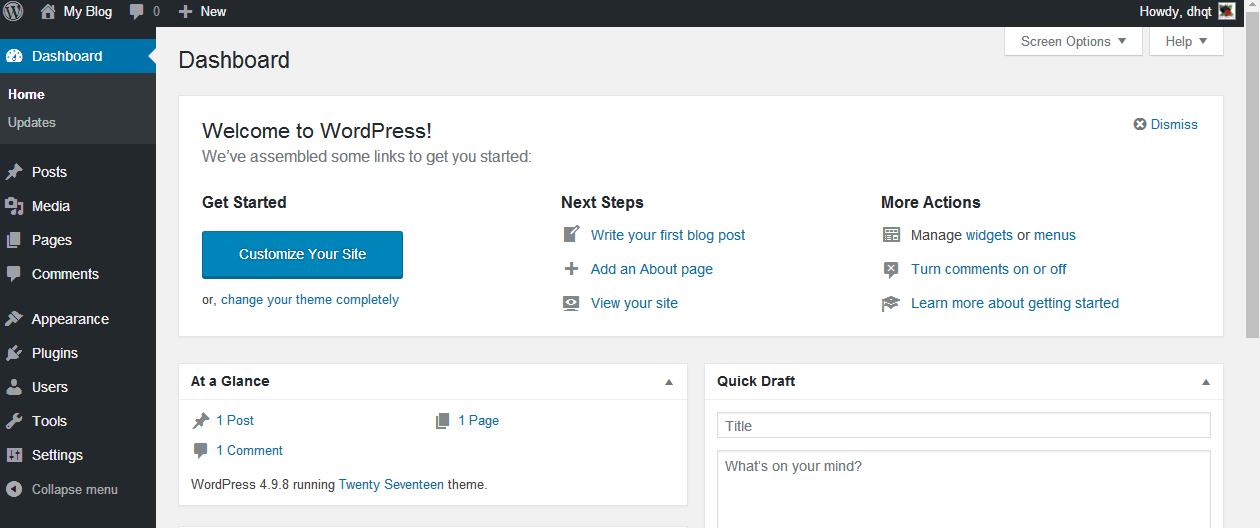Click the WordPress logo in admin bar

coord(13,12)
